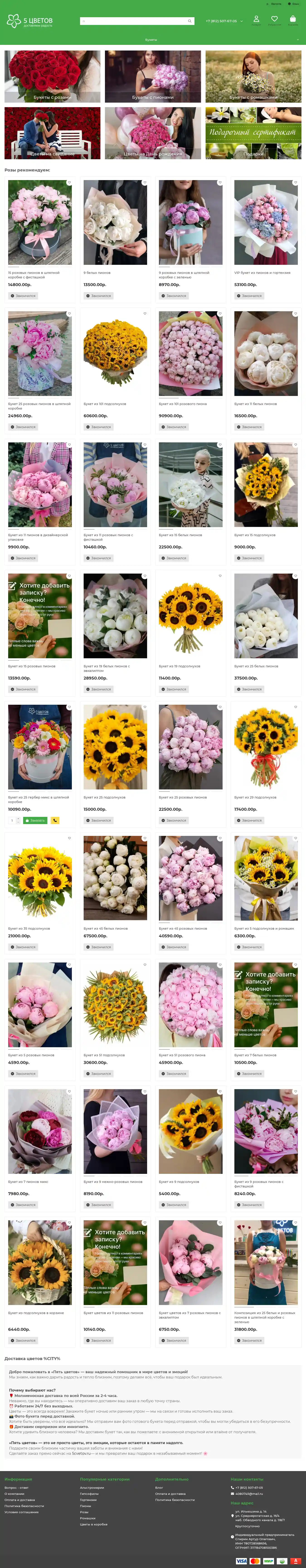
Task: Toggle wishlist heart on VIP букет card
Action: pyautogui.click(x=296, y=183)
